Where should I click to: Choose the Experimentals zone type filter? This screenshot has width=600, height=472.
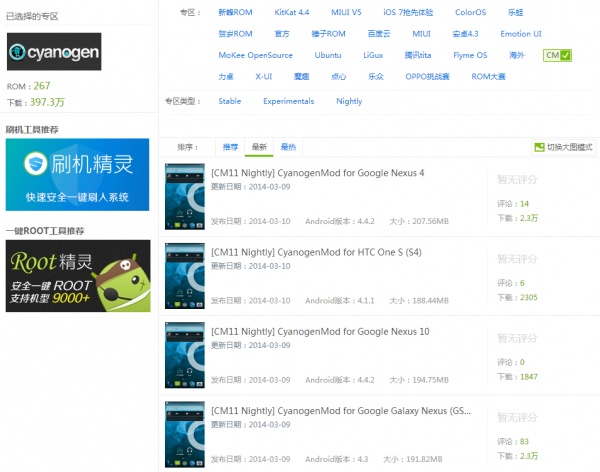coord(288,101)
